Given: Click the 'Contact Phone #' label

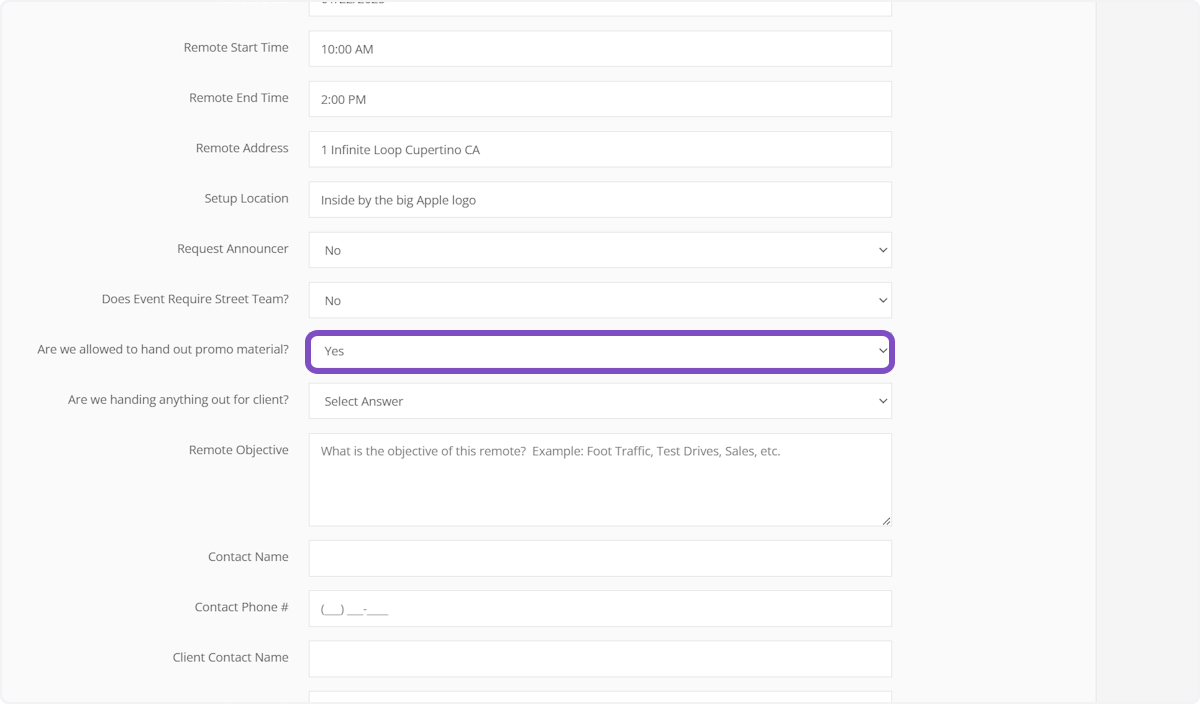Looking at the screenshot, I should [x=241, y=607].
